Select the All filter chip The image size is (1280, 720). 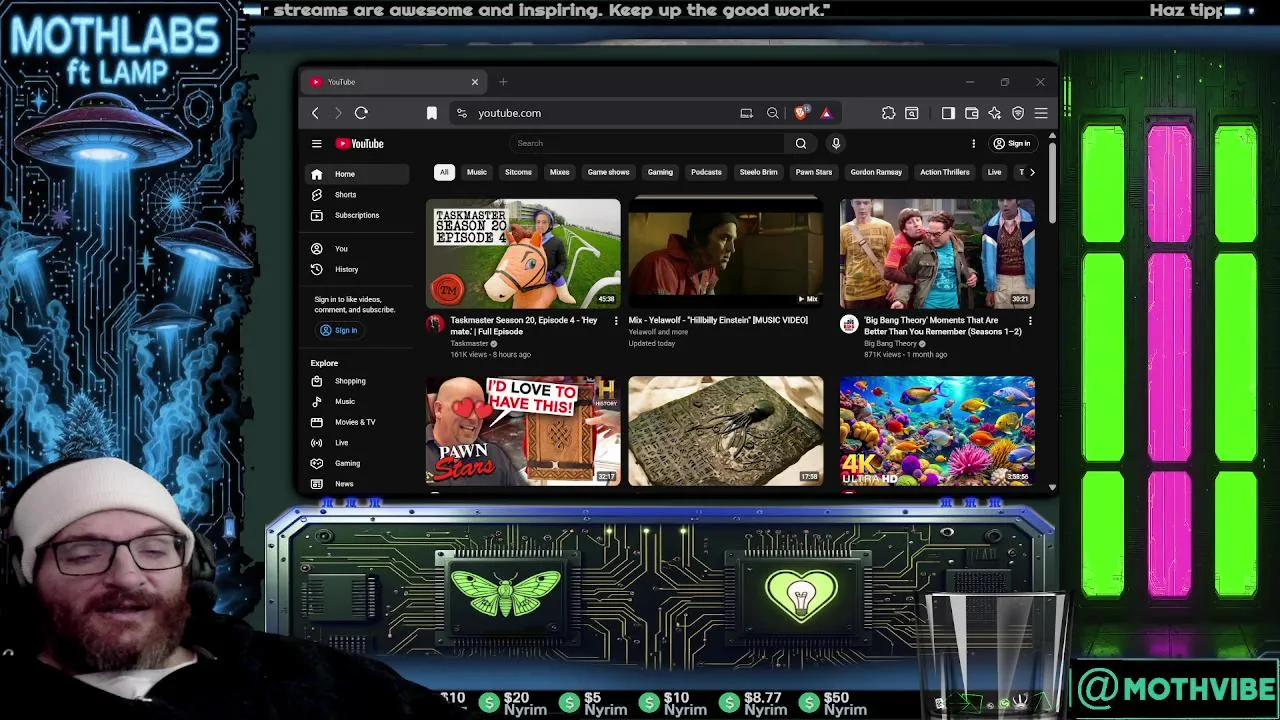(x=444, y=172)
